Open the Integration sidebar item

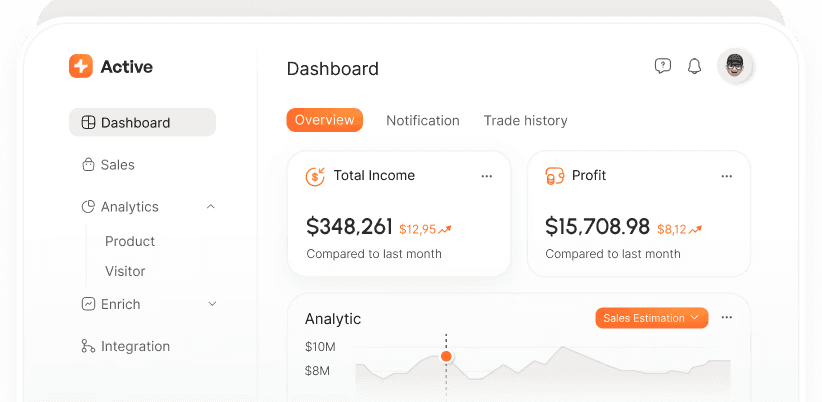pos(135,346)
